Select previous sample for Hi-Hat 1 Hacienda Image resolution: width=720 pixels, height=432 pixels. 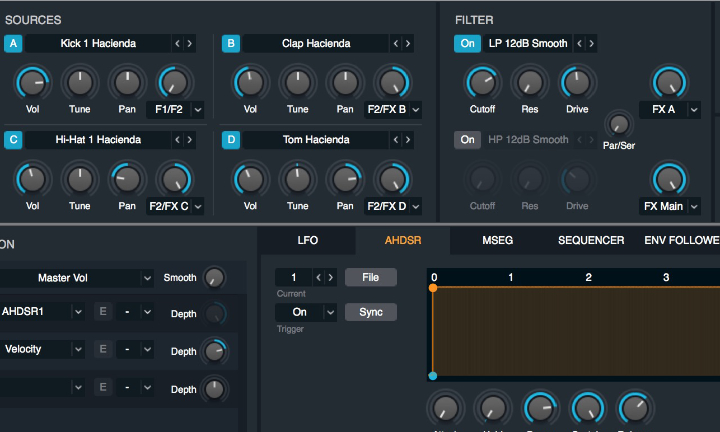tap(178, 140)
